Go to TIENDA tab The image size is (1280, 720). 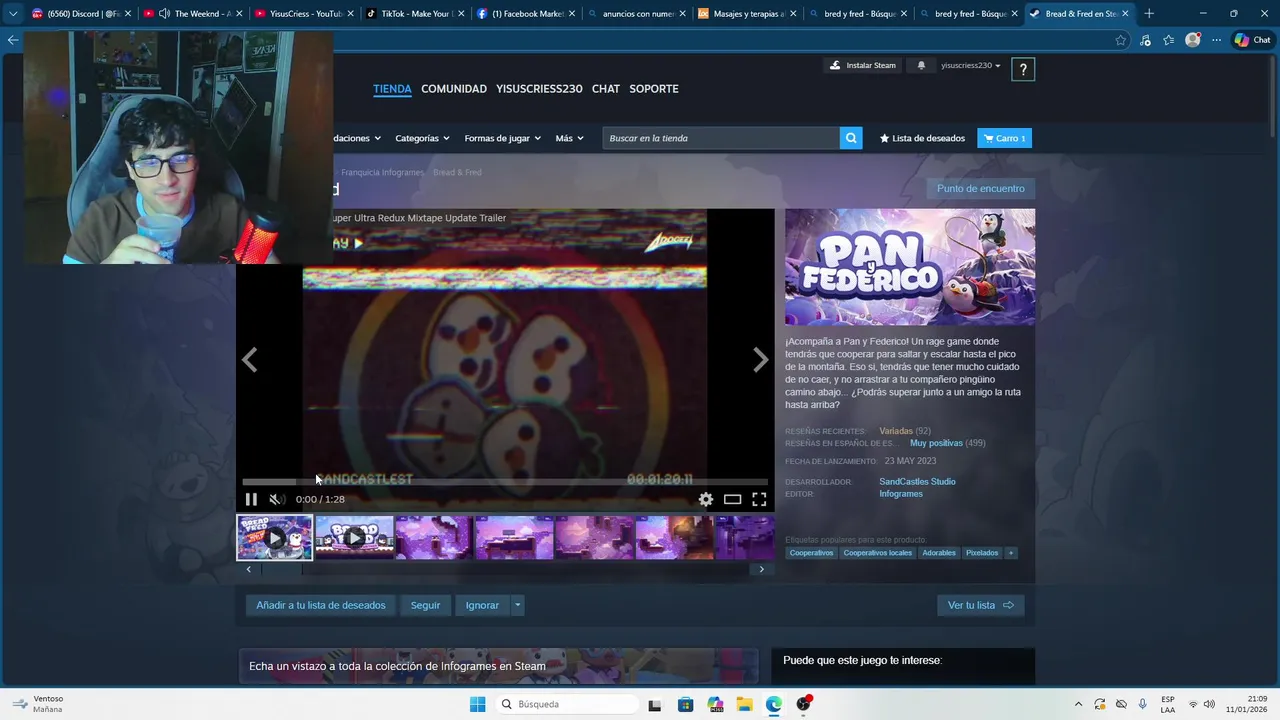392,89
